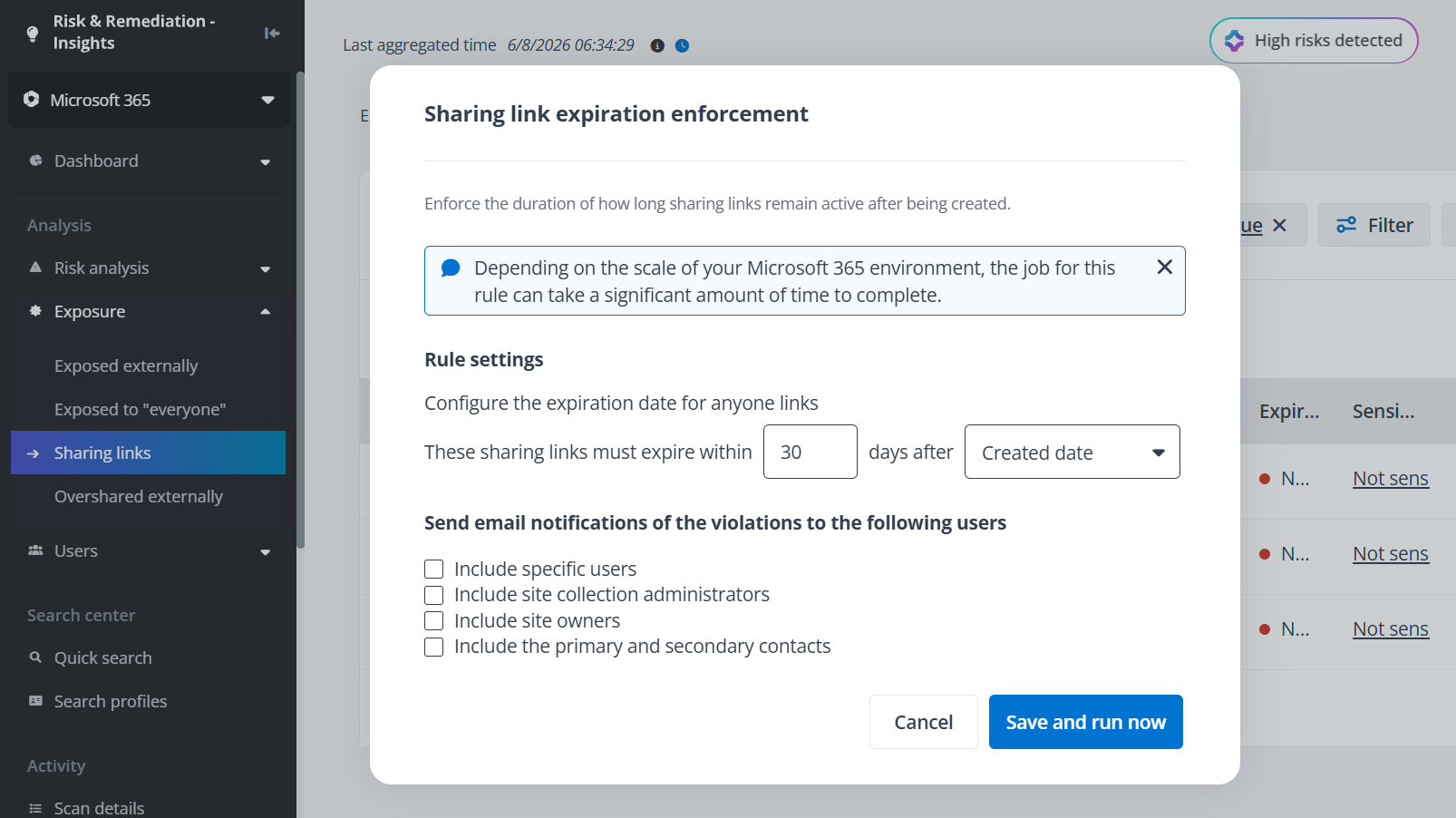Open the Created date dropdown
The width and height of the screenshot is (1456, 818).
click(1073, 452)
